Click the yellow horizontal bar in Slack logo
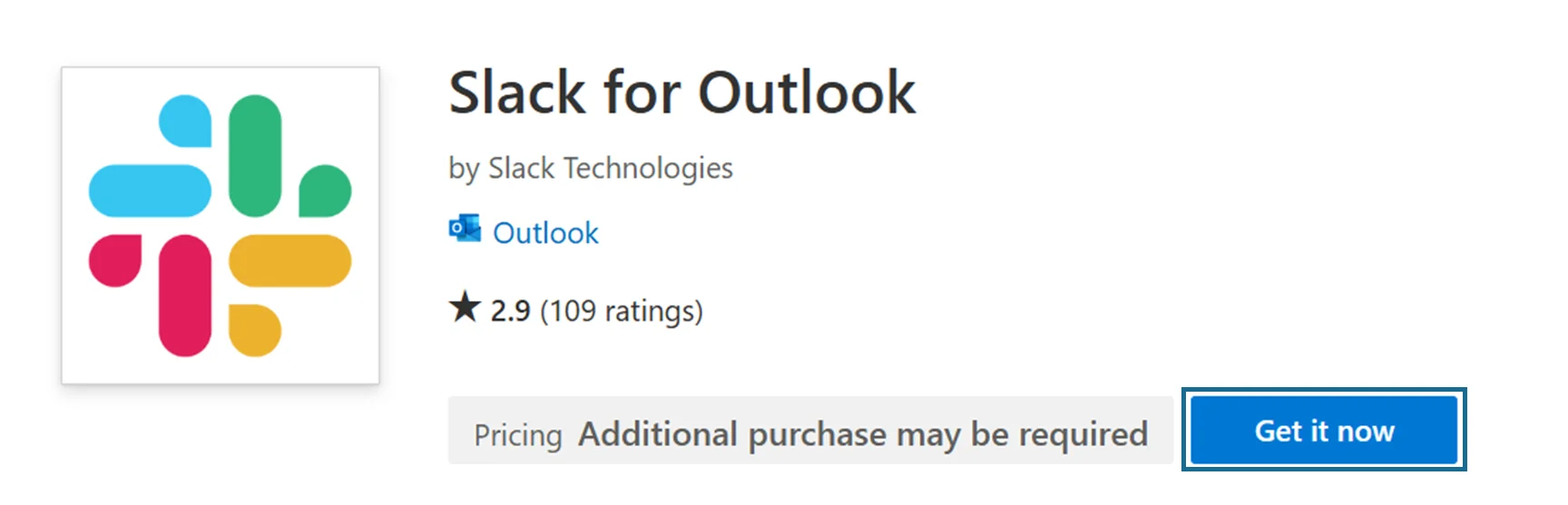This screenshot has height=505, width=1568. pyautogui.click(x=289, y=260)
